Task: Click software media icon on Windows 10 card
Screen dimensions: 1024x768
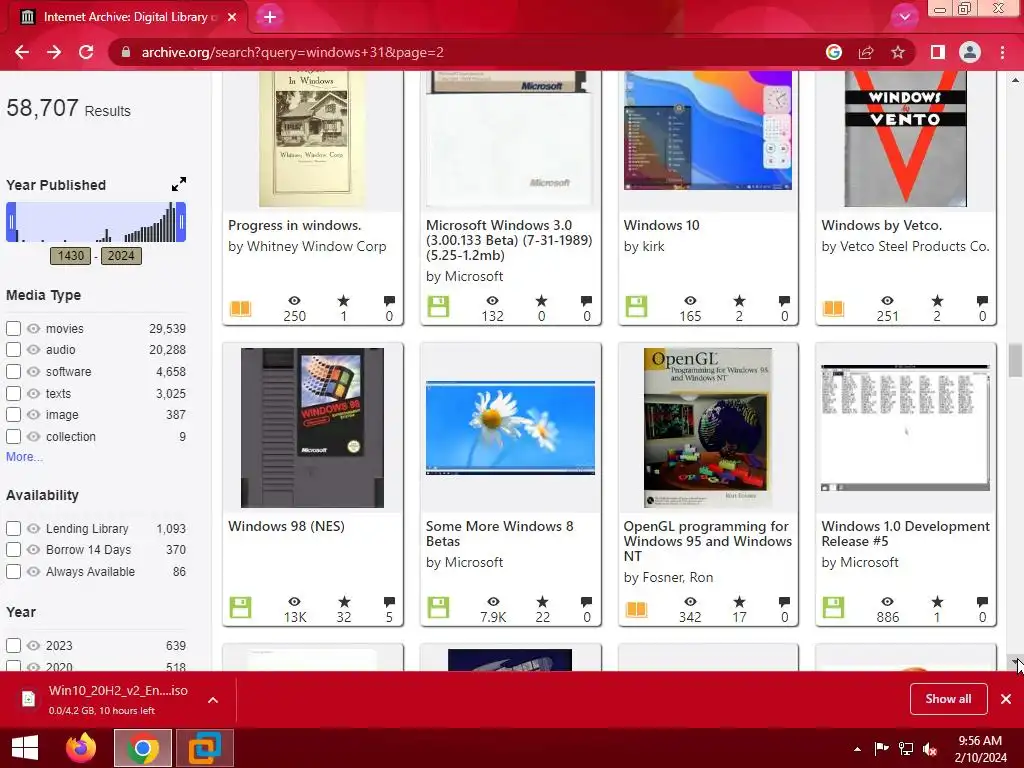Action: 636,306
